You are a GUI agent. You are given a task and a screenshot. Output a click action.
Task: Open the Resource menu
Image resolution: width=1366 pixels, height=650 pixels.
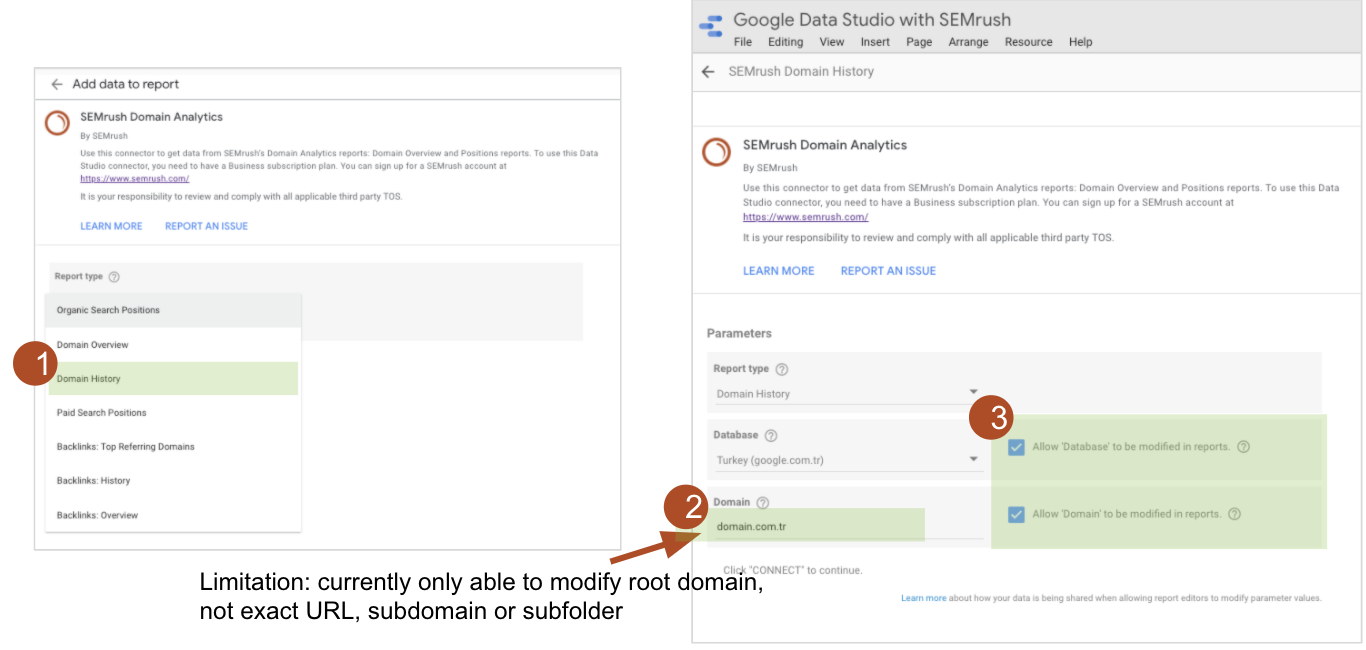coord(1029,42)
